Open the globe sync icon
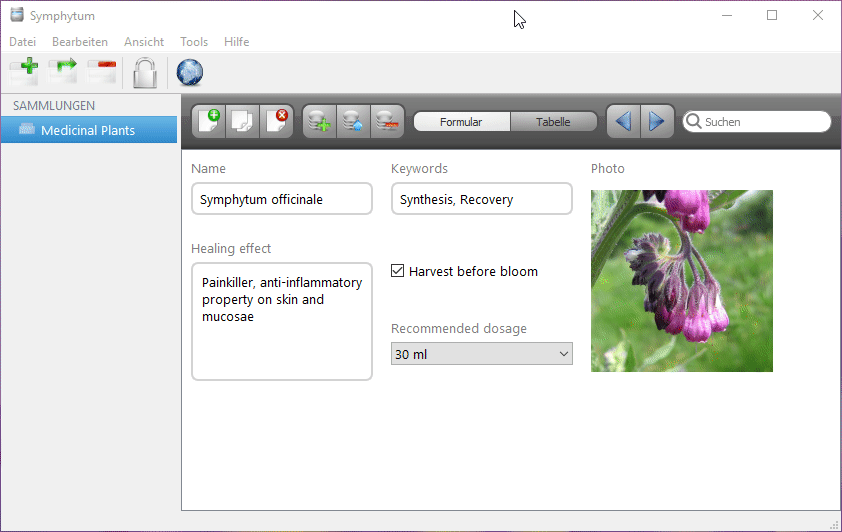This screenshot has width=842, height=532. 190,73
